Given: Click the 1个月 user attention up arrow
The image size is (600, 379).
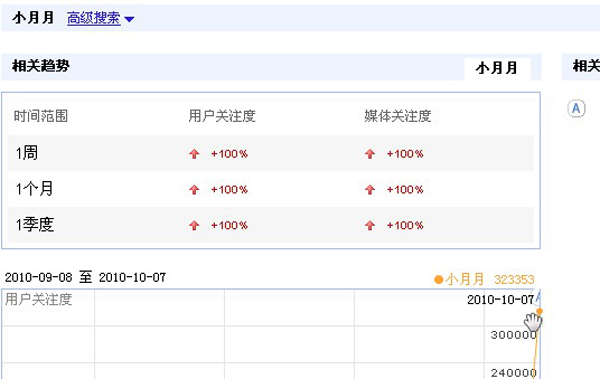Looking at the screenshot, I should (194, 190).
